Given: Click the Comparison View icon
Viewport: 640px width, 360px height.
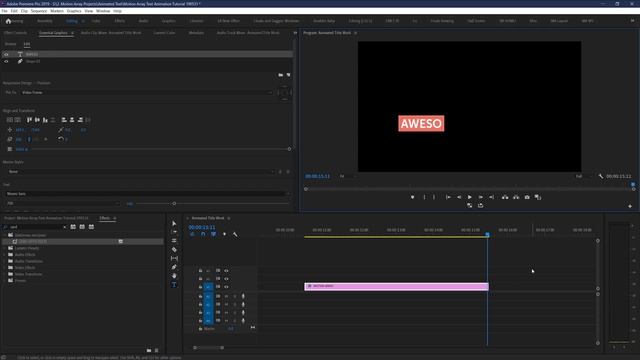Looking at the screenshot, I should tap(538, 197).
